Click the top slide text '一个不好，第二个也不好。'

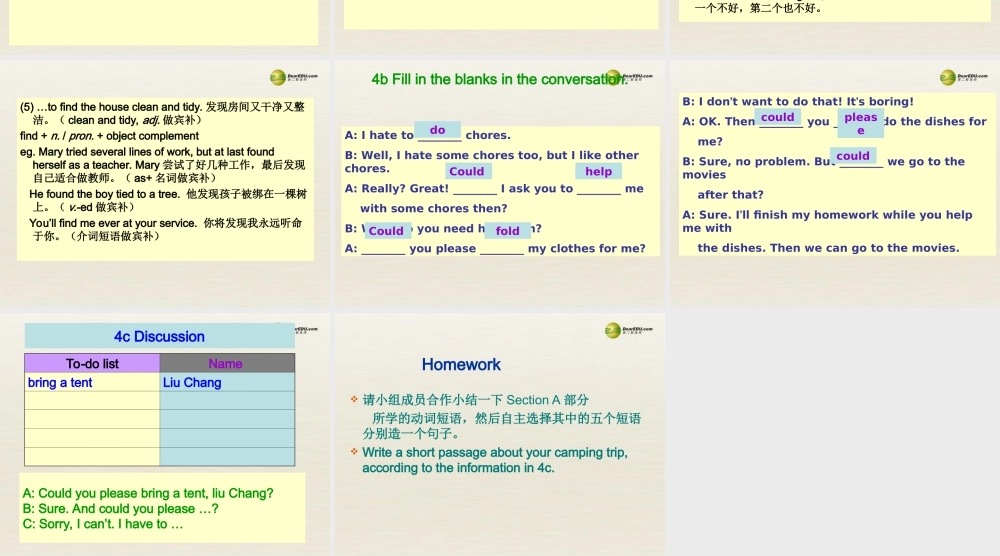point(759,8)
